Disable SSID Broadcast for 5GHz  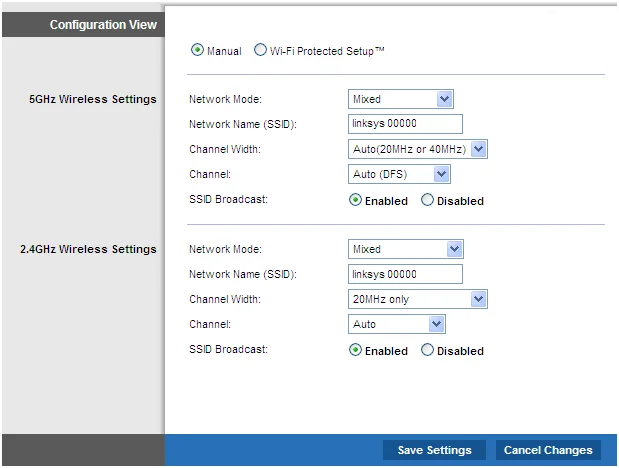(427, 200)
